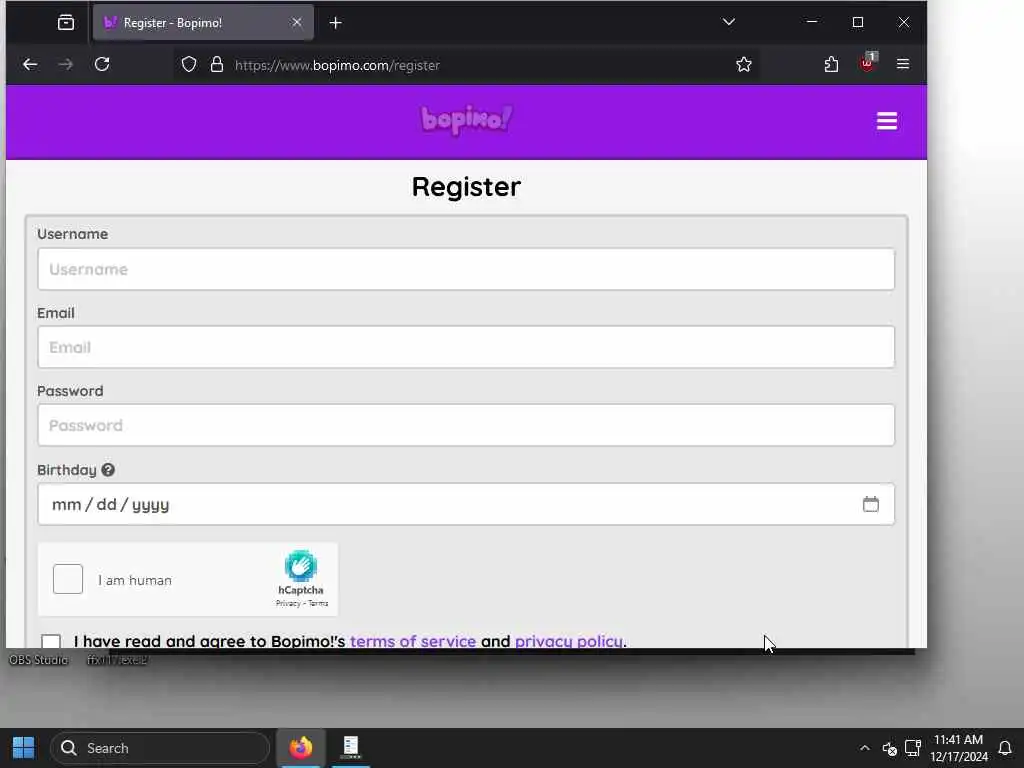Focus the Username input field

466,269
